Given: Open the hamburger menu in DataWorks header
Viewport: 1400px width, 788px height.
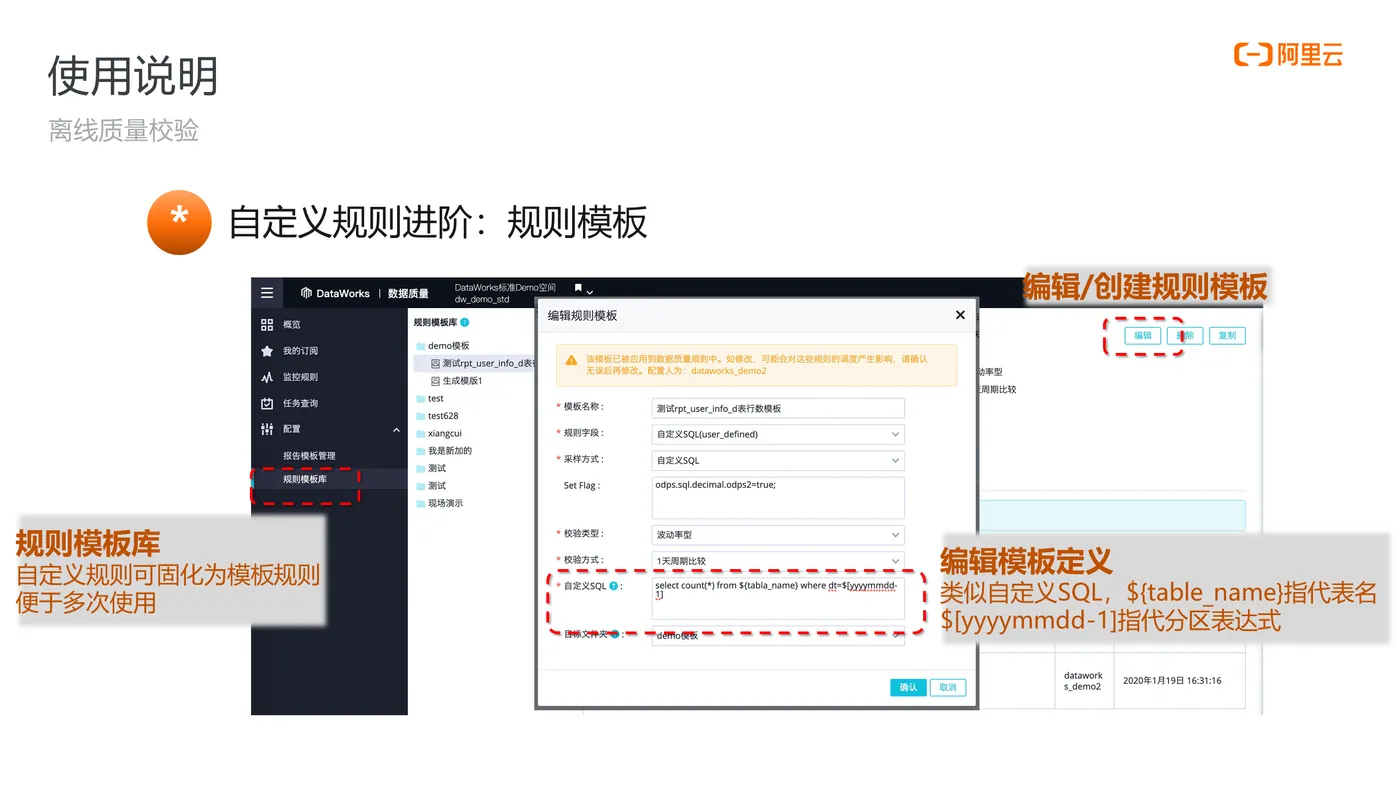Looking at the screenshot, I should point(267,293).
